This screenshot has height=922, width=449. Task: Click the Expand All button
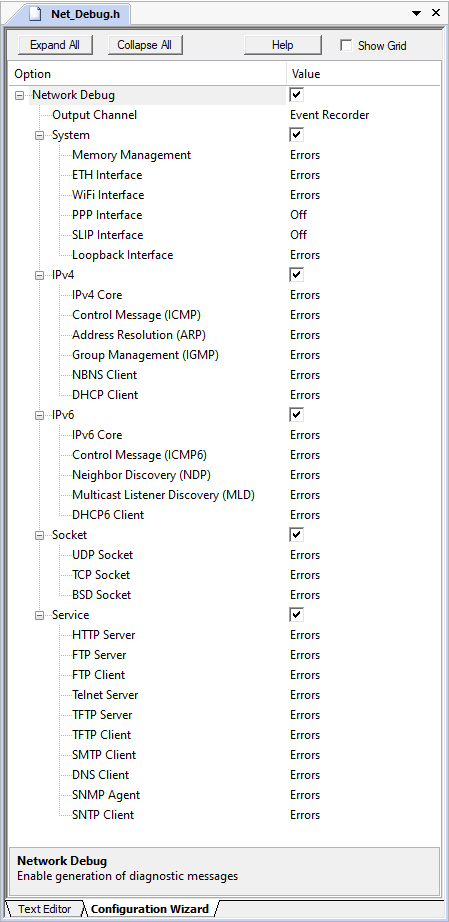(x=55, y=45)
